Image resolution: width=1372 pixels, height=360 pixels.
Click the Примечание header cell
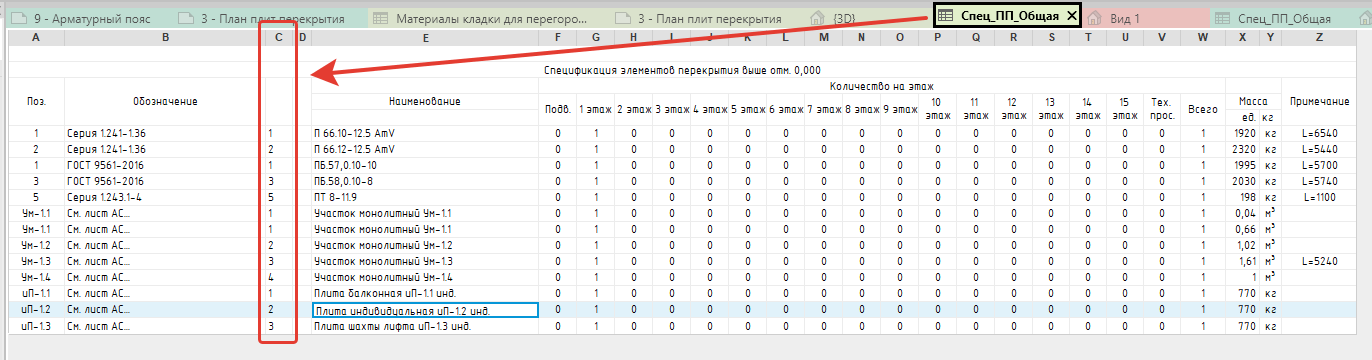(1320, 102)
